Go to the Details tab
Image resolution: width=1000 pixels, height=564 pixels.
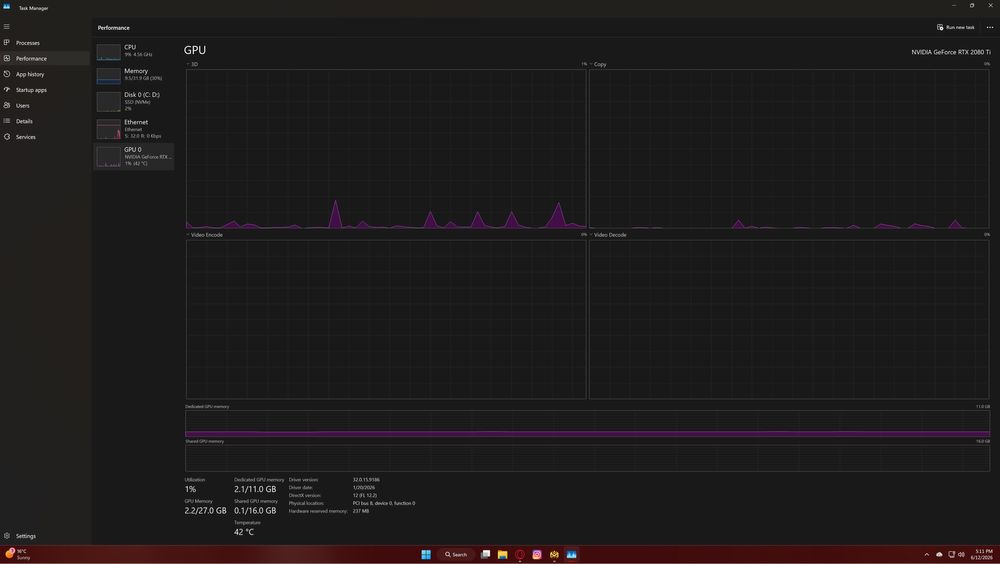[x=24, y=121]
